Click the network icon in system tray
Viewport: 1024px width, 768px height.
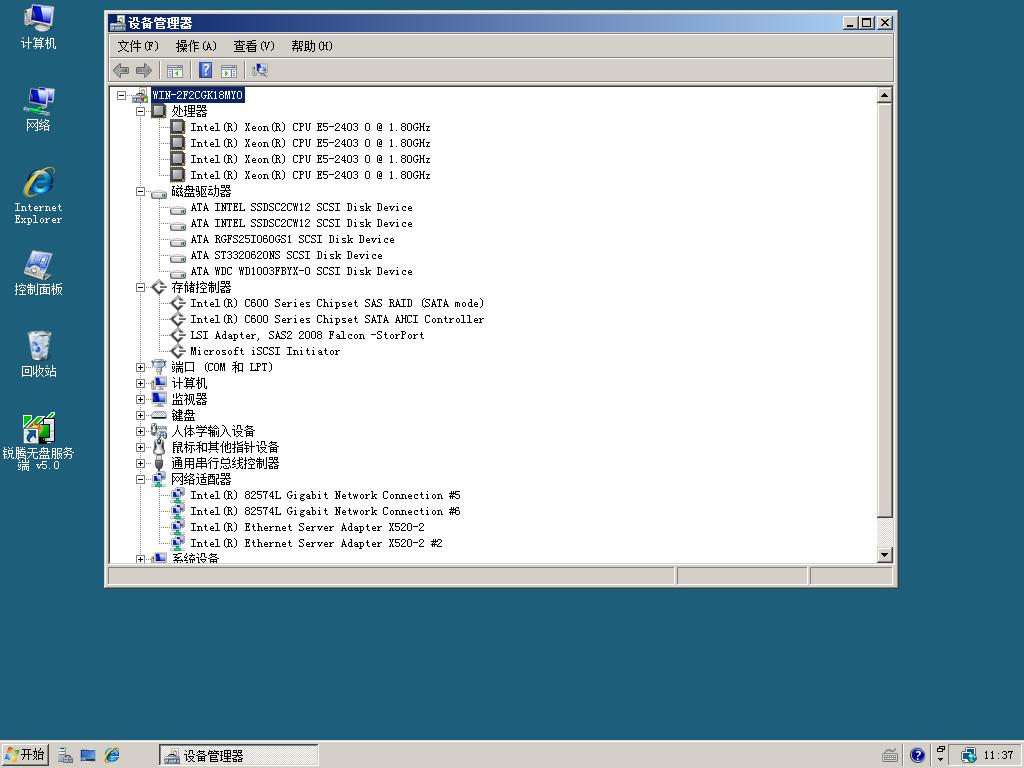(968, 756)
